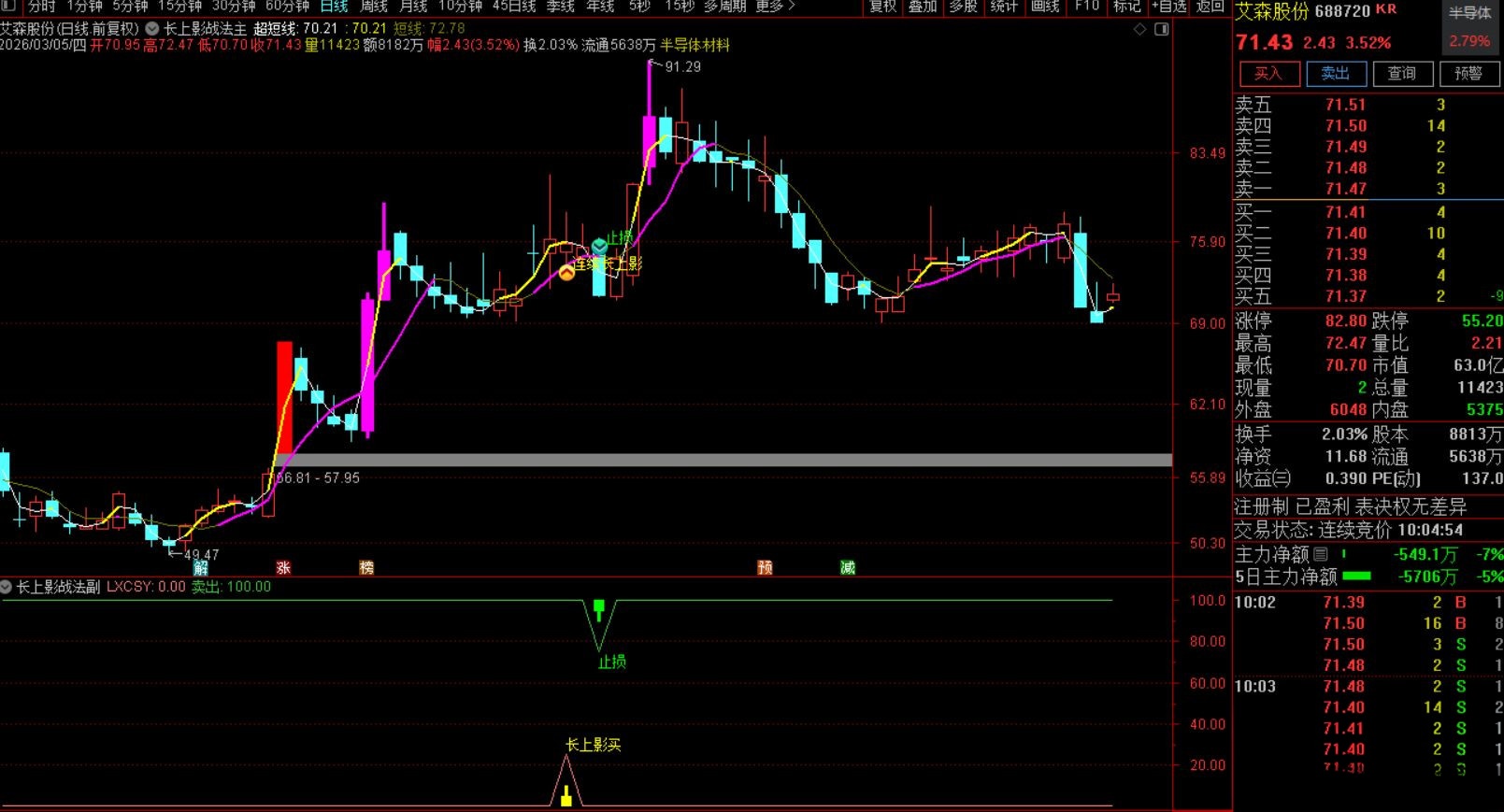Switch to the 60分钟 timeframe tab
This screenshot has height=812, width=1504.
(287, 7)
